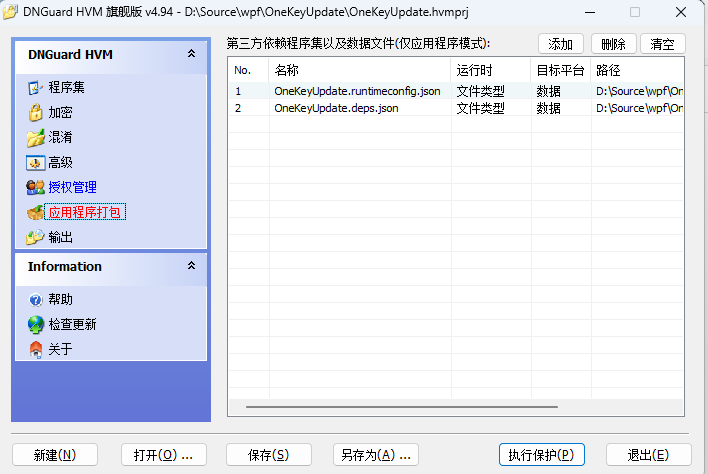Click the 高级 advanced settings icon
This screenshot has height=474, width=708.
[x=35, y=163]
